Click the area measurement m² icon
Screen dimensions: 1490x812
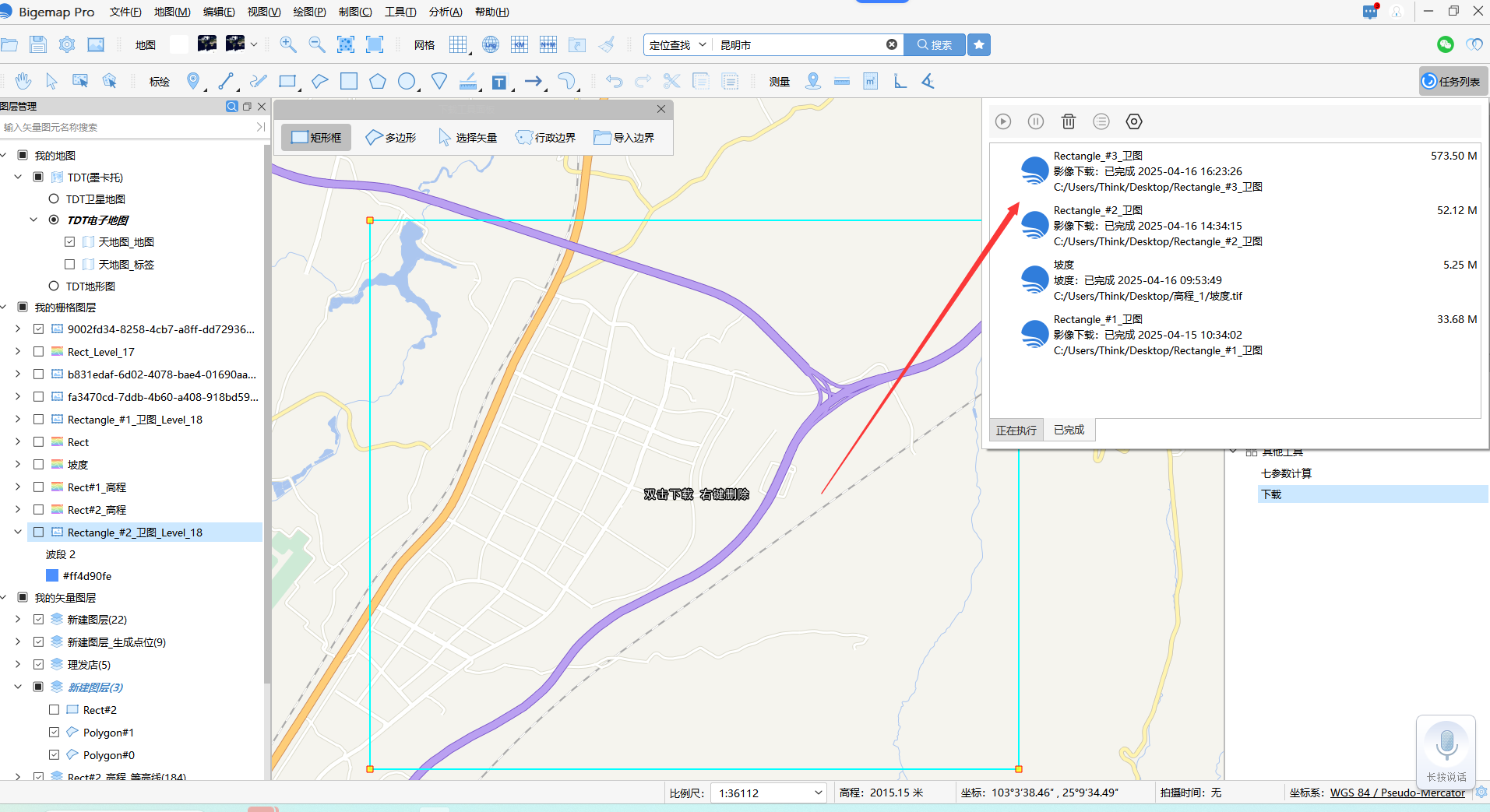click(x=871, y=81)
